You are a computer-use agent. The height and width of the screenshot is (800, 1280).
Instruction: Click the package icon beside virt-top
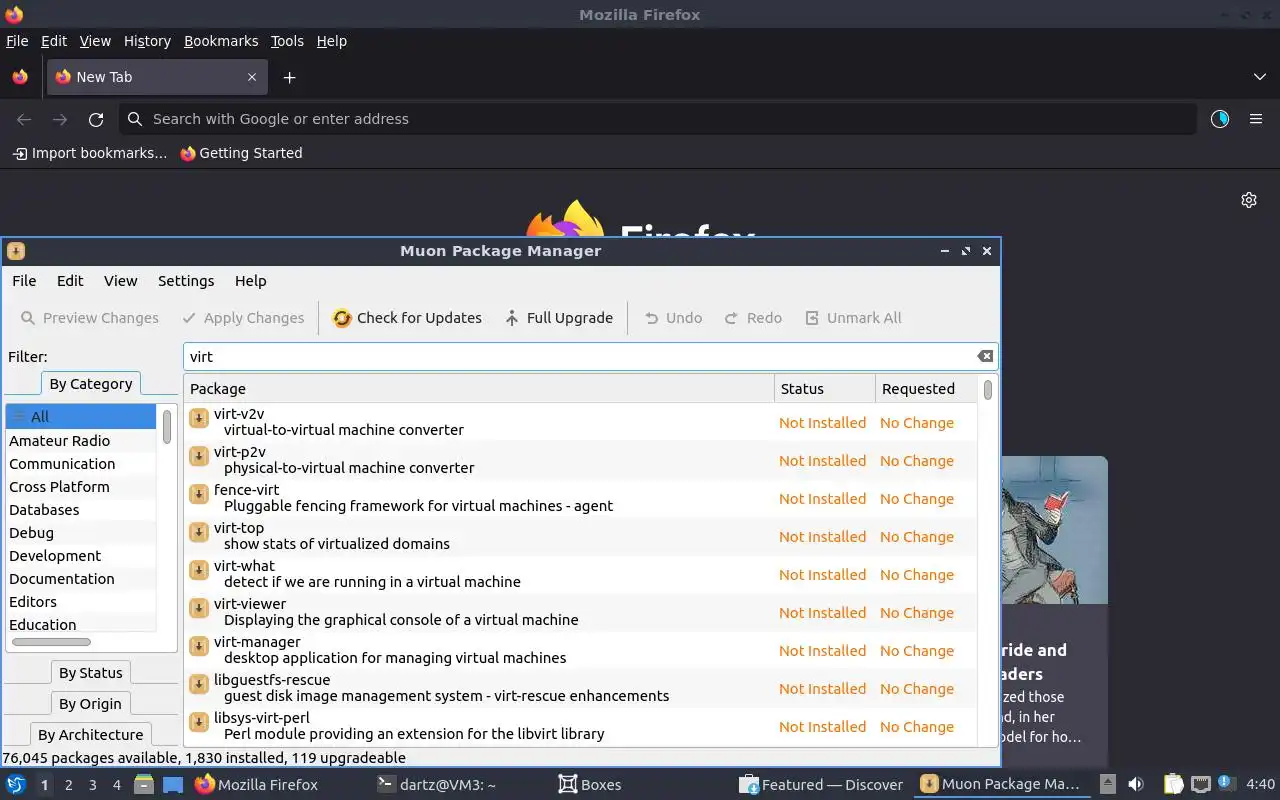[x=199, y=532]
